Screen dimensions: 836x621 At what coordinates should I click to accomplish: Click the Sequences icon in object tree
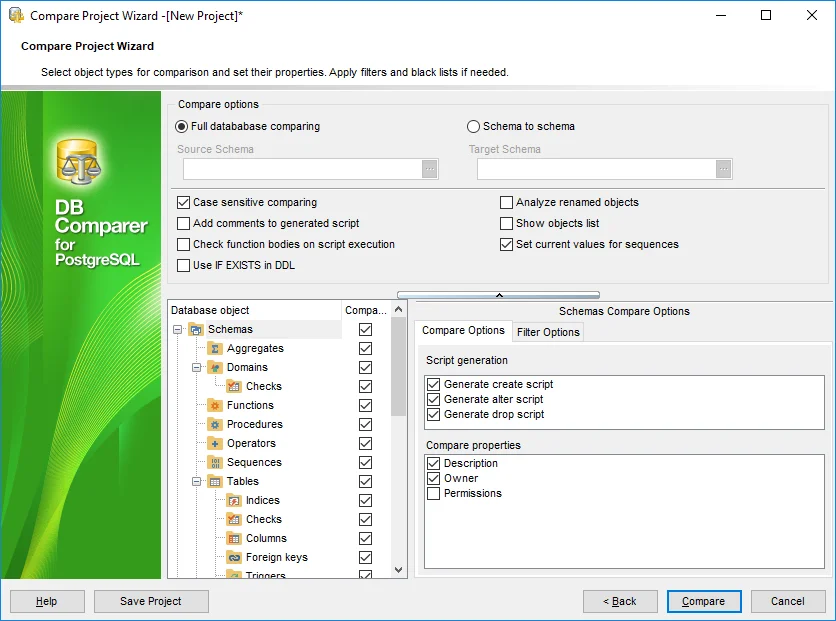click(x=215, y=463)
